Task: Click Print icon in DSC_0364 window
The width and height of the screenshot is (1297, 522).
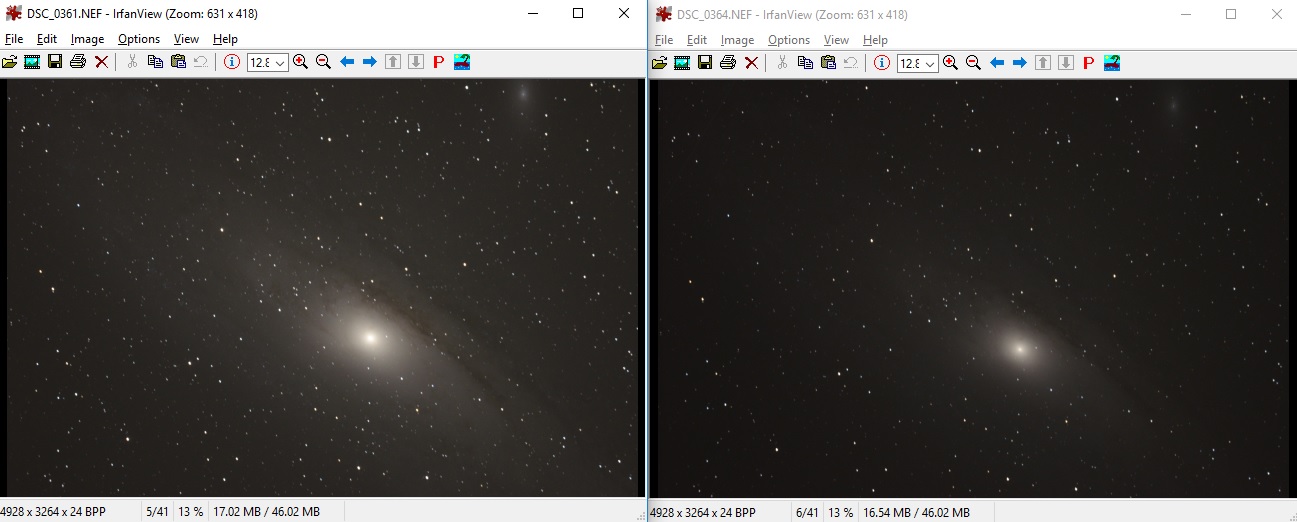Action: (x=728, y=62)
